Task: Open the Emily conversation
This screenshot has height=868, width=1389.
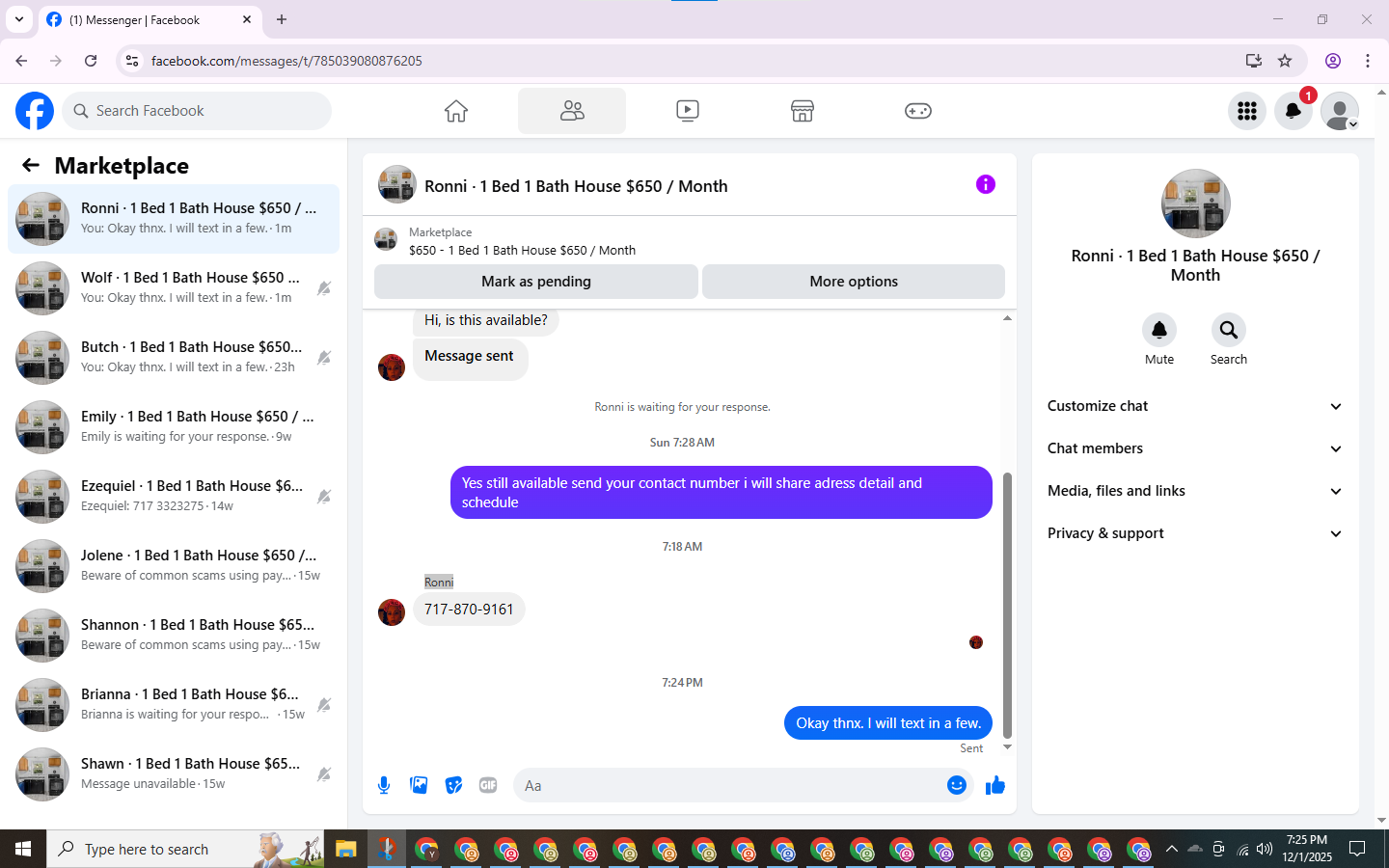Action: click(174, 427)
